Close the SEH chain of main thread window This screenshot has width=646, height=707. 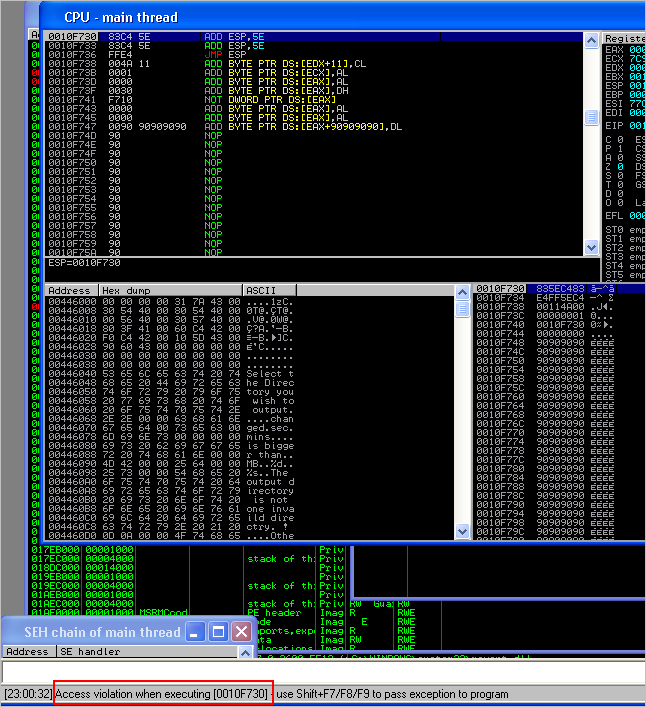tap(241, 632)
